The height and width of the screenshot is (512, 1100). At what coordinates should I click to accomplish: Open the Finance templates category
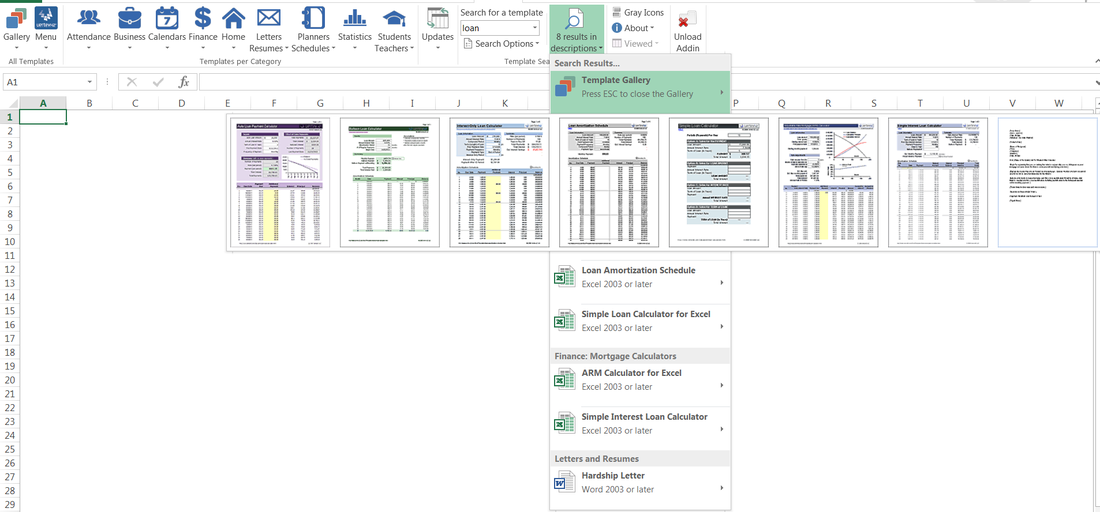pyautogui.click(x=203, y=29)
